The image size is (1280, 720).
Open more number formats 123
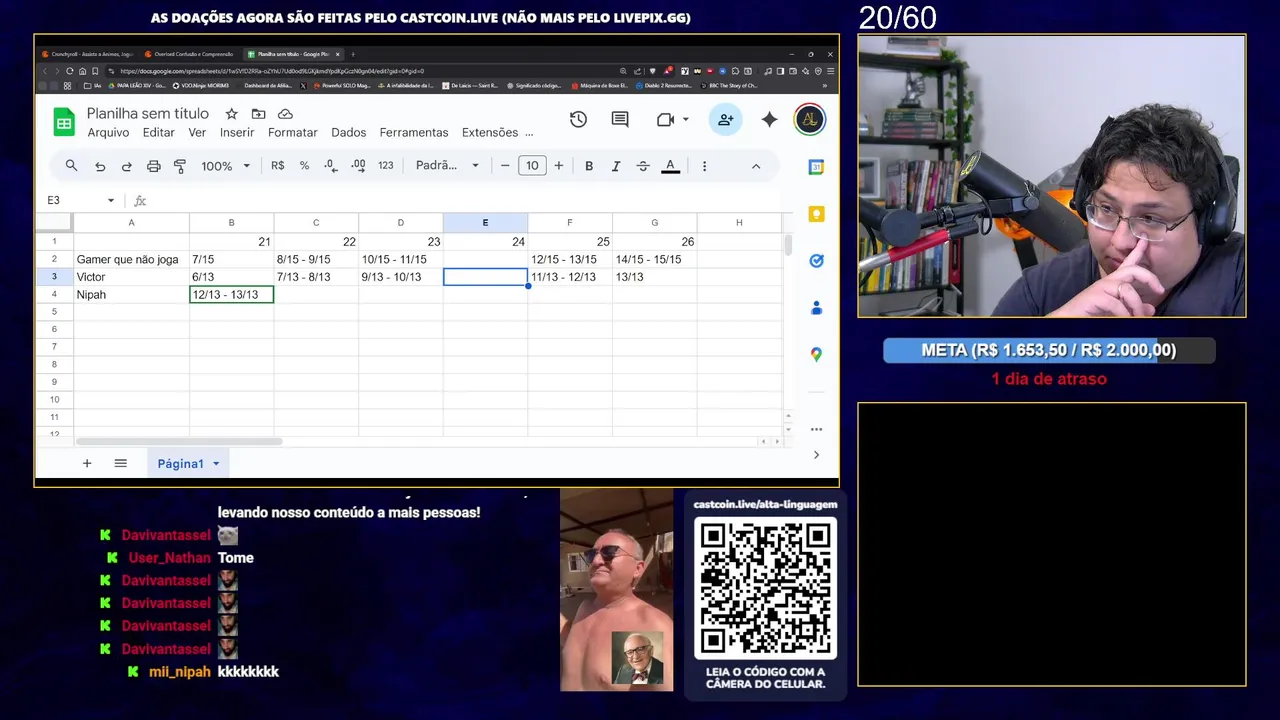[385, 166]
